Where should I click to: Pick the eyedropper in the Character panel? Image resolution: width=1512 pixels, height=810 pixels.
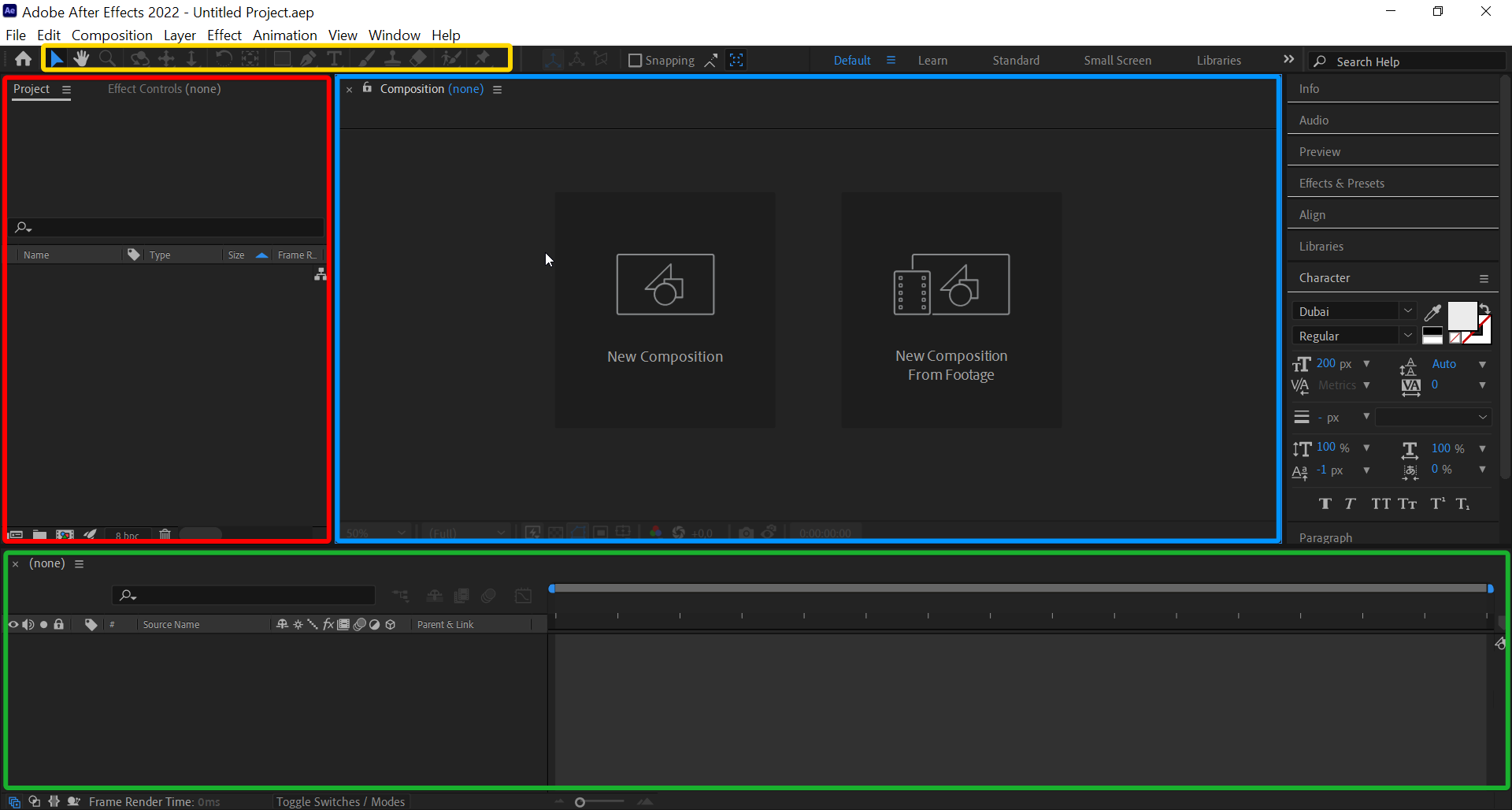(x=1432, y=312)
